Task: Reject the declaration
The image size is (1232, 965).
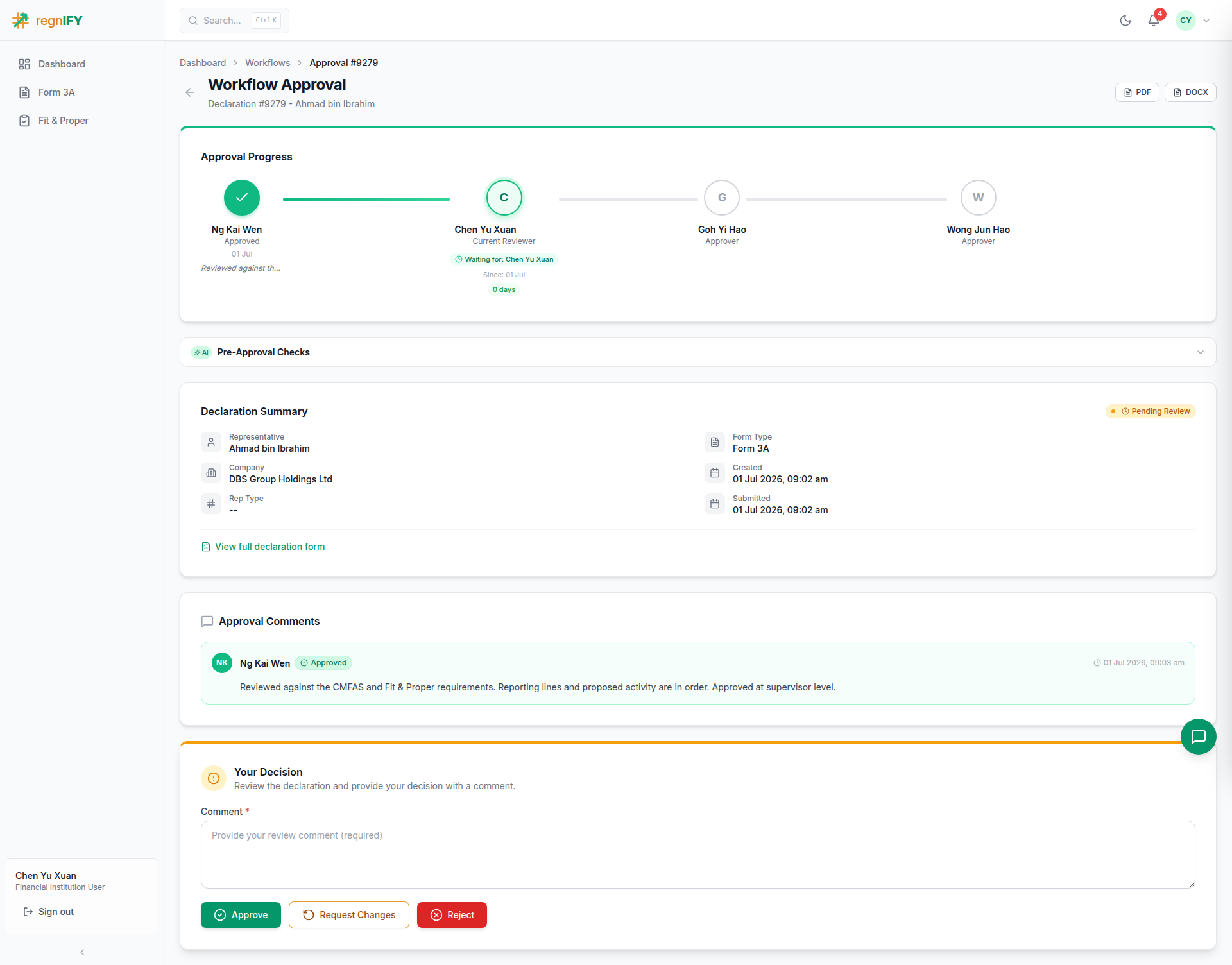Action: [452, 915]
